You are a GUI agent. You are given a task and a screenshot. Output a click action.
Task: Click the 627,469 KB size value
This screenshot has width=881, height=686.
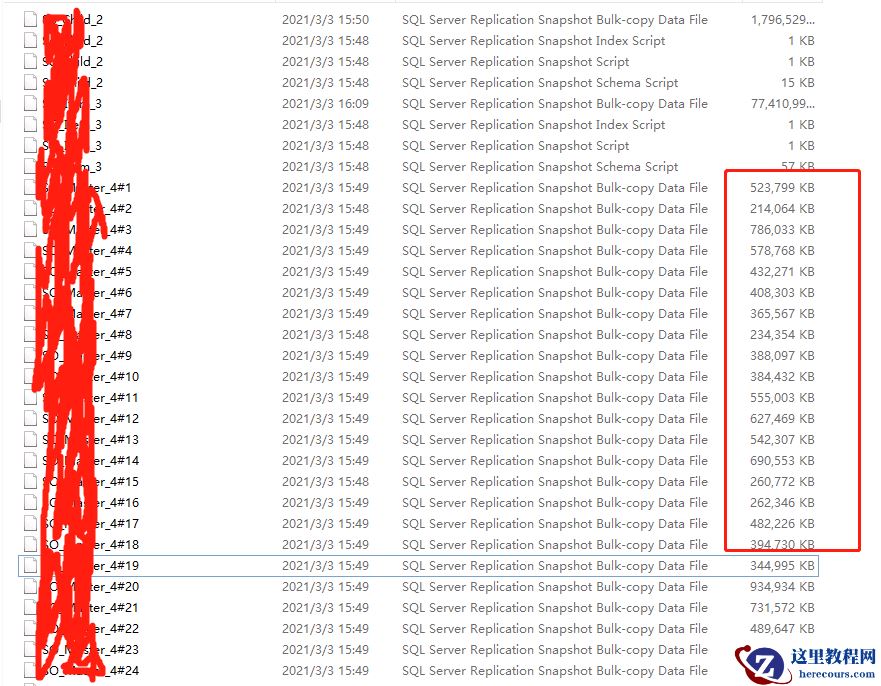[782, 419]
